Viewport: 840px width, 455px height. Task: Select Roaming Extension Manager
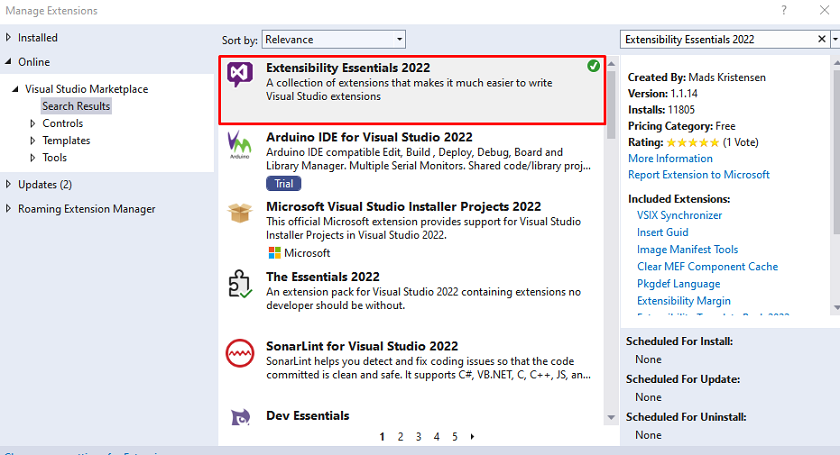click(86, 209)
